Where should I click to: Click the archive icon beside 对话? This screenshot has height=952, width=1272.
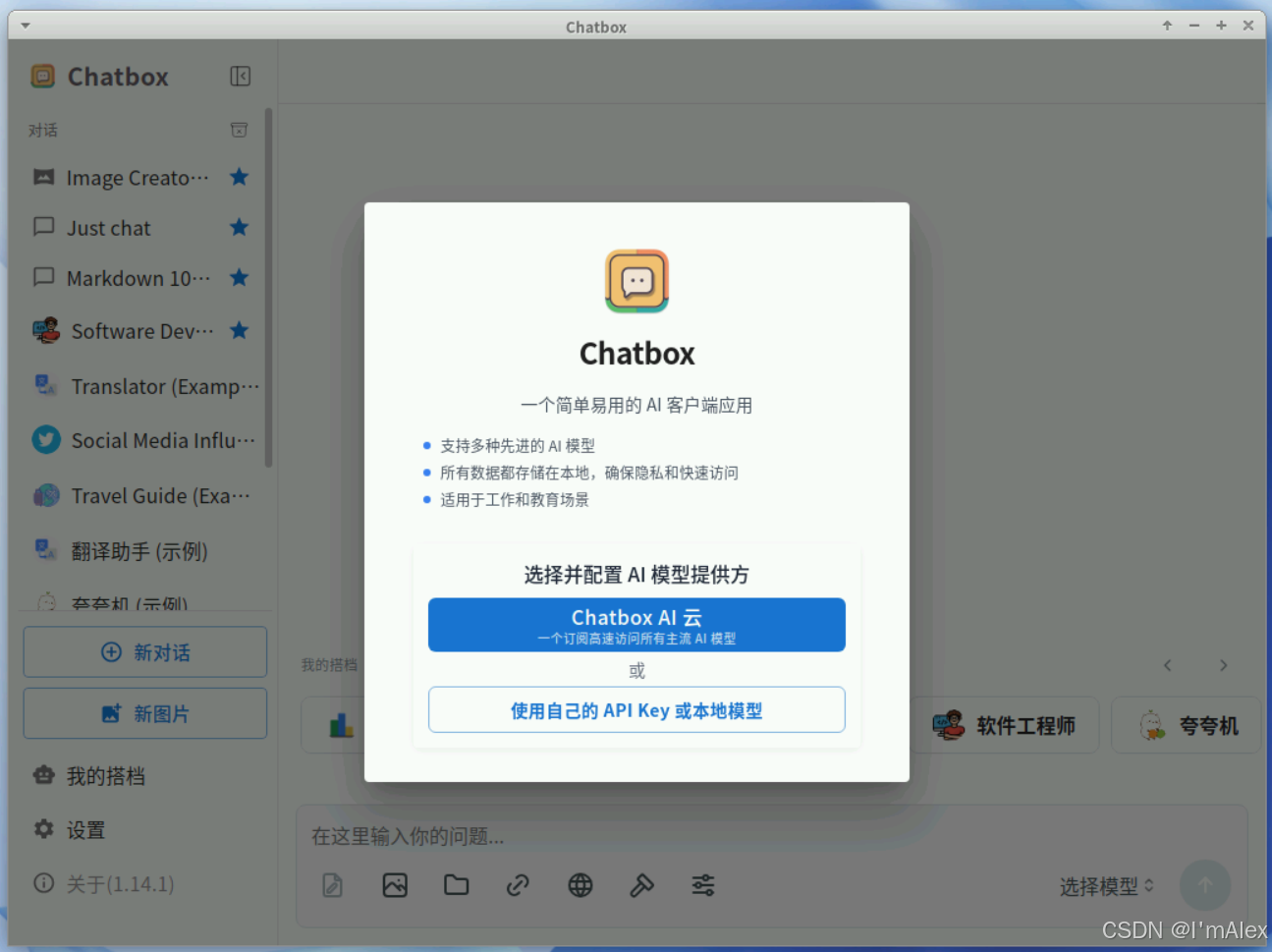[239, 130]
